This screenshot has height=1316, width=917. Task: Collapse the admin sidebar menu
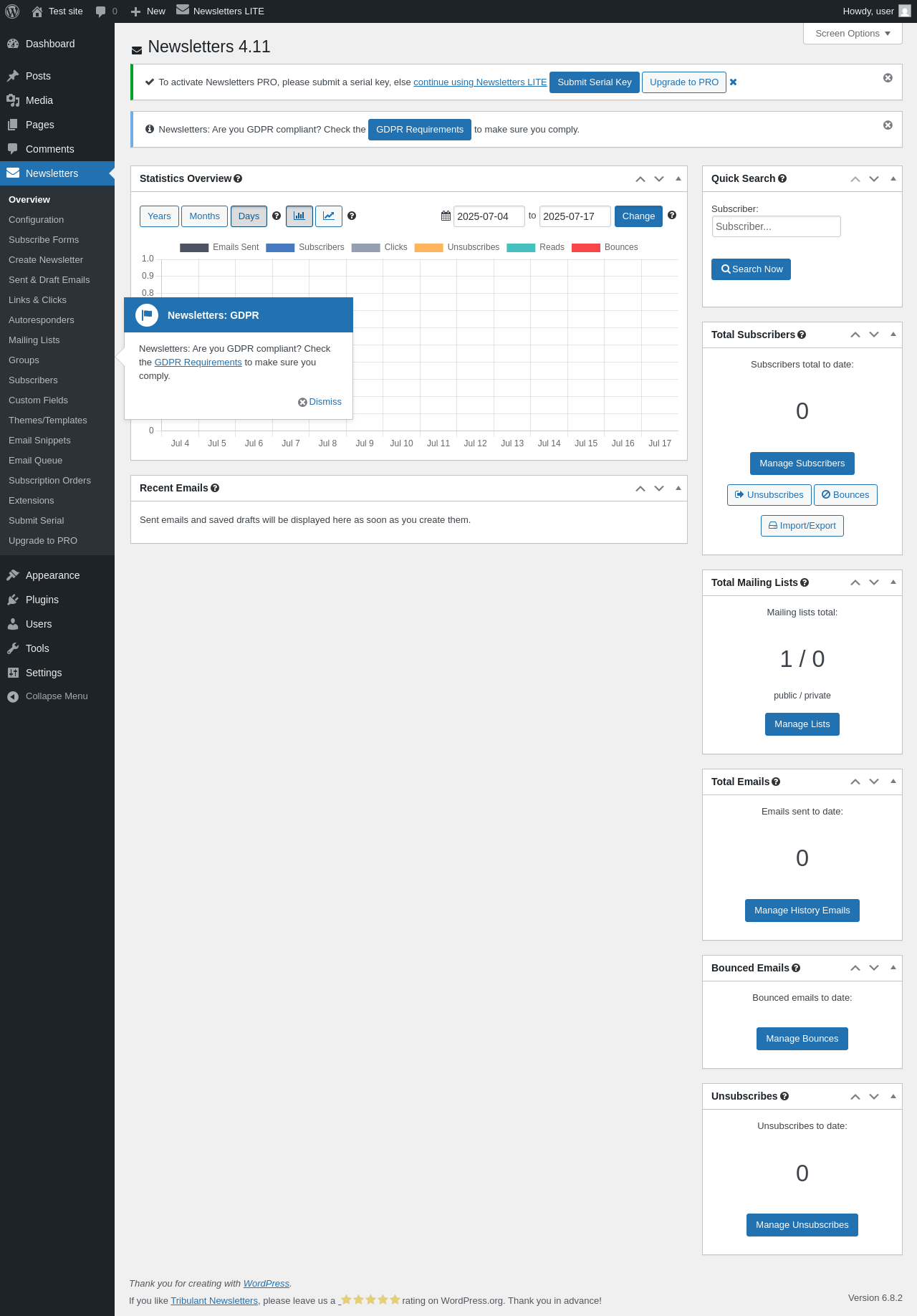point(57,696)
